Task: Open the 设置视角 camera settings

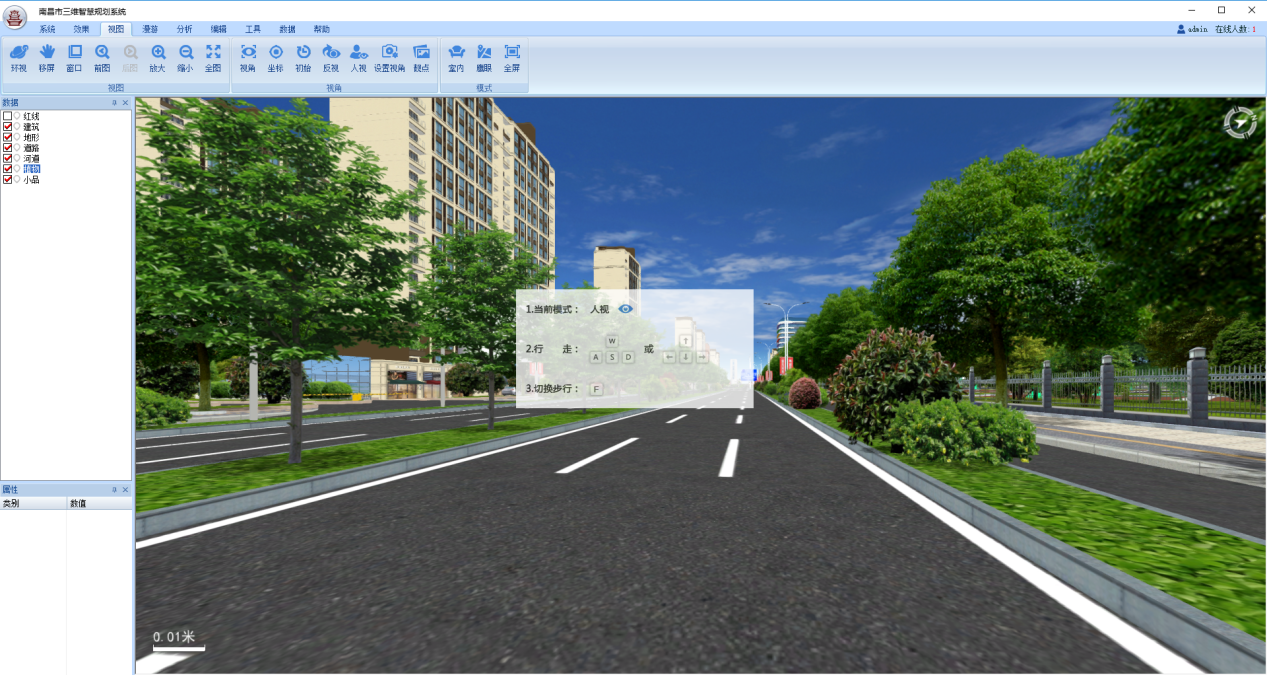Action: click(x=389, y=57)
